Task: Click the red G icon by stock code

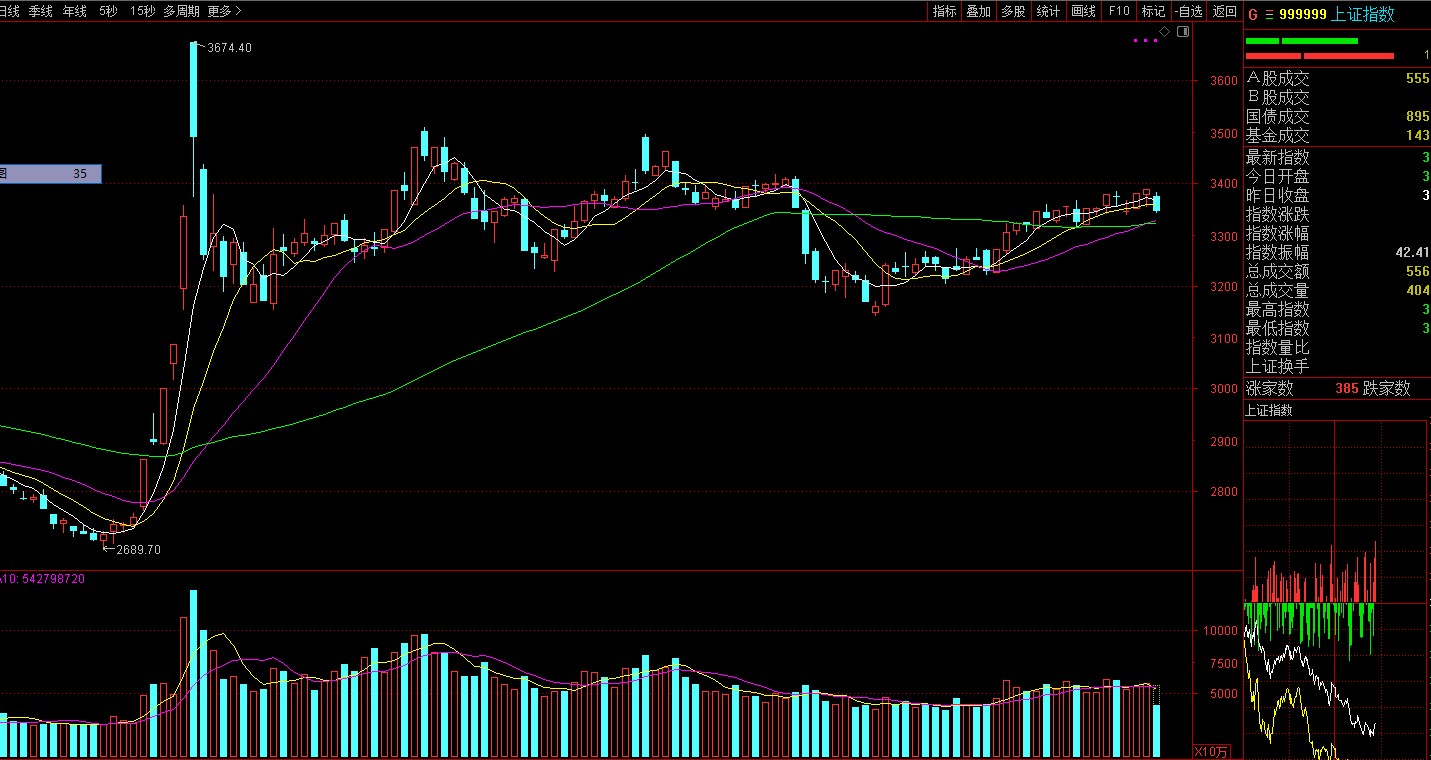Action: [x=1253, y=14]
